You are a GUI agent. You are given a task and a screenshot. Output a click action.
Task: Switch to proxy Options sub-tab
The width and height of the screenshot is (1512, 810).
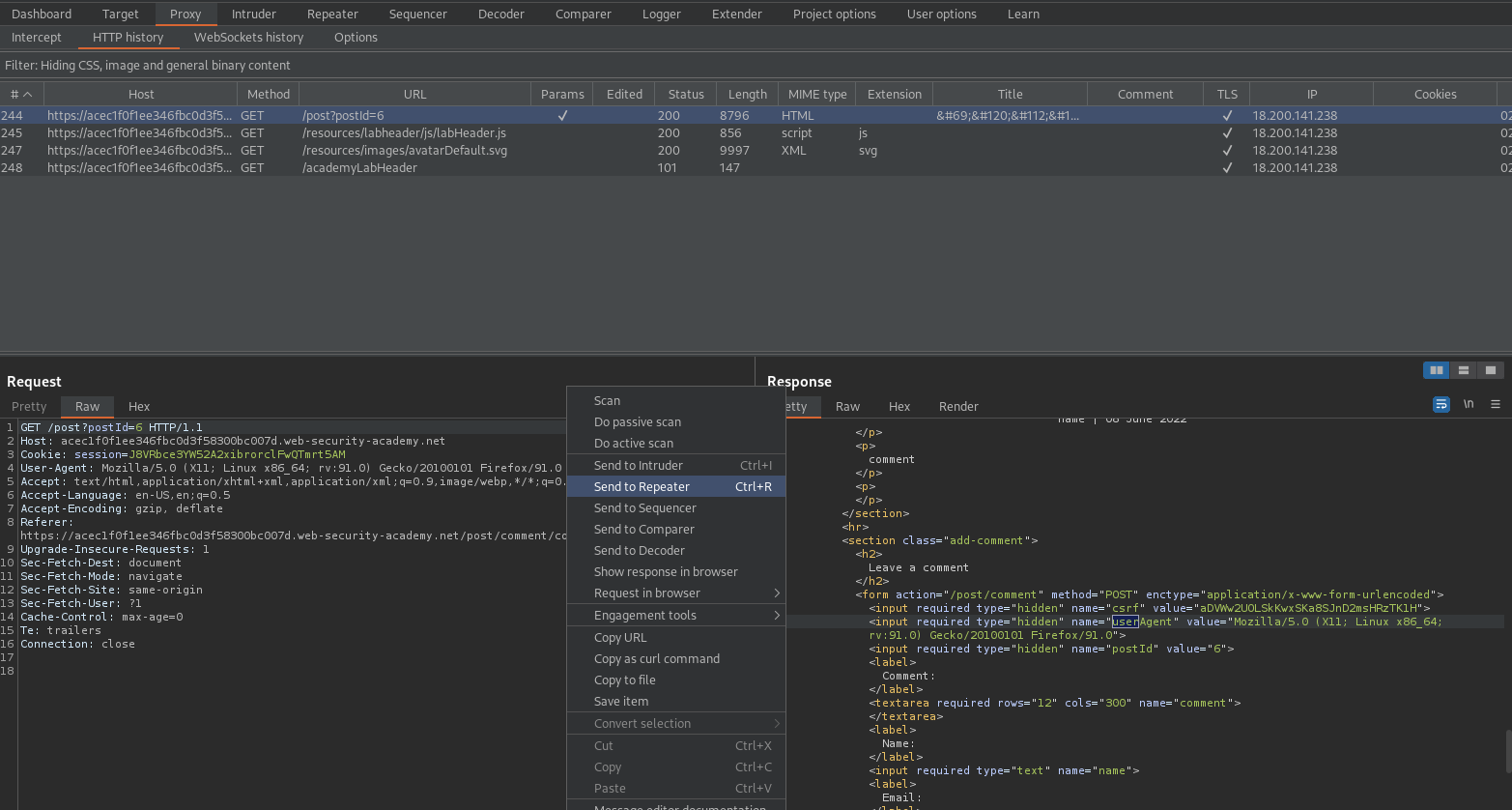click(357, 37)
